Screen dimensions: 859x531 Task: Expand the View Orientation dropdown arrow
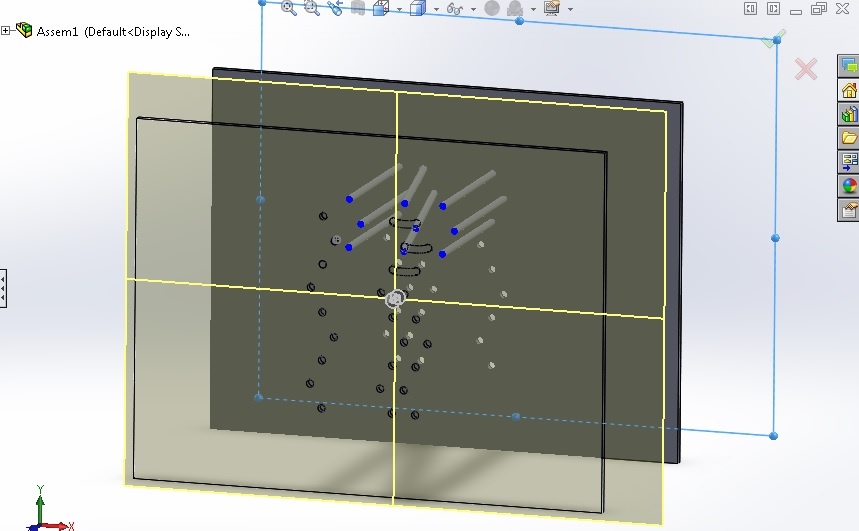(x=399, y=9)
